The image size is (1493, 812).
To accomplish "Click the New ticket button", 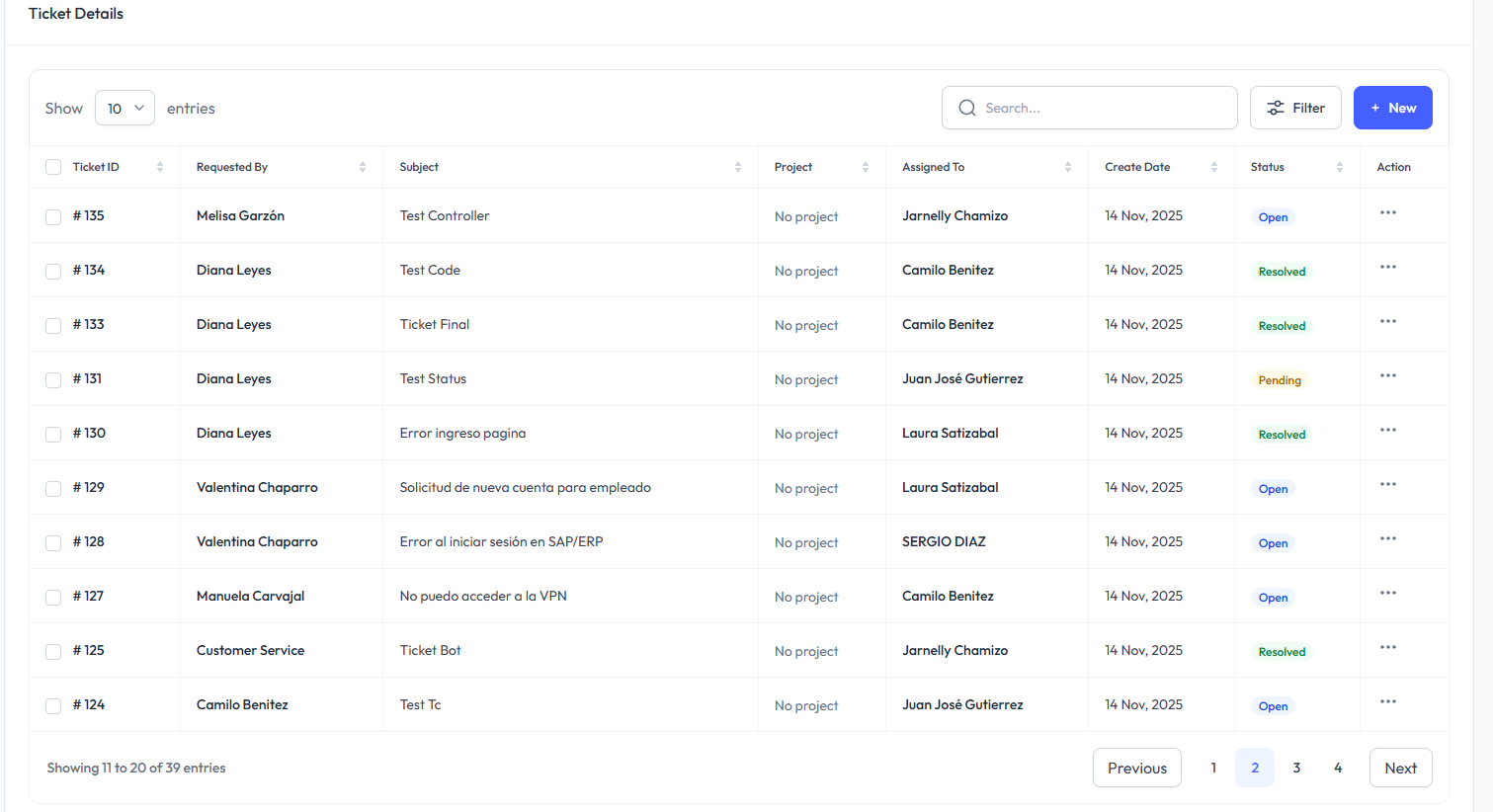I will [1392, 108].
